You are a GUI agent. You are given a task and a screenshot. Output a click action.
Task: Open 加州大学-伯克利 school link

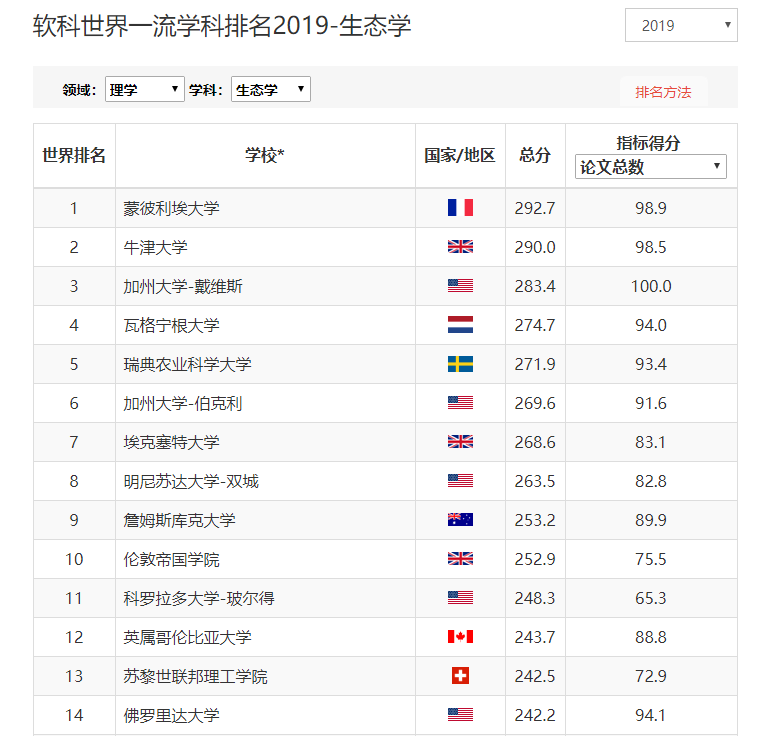[183, 403]
